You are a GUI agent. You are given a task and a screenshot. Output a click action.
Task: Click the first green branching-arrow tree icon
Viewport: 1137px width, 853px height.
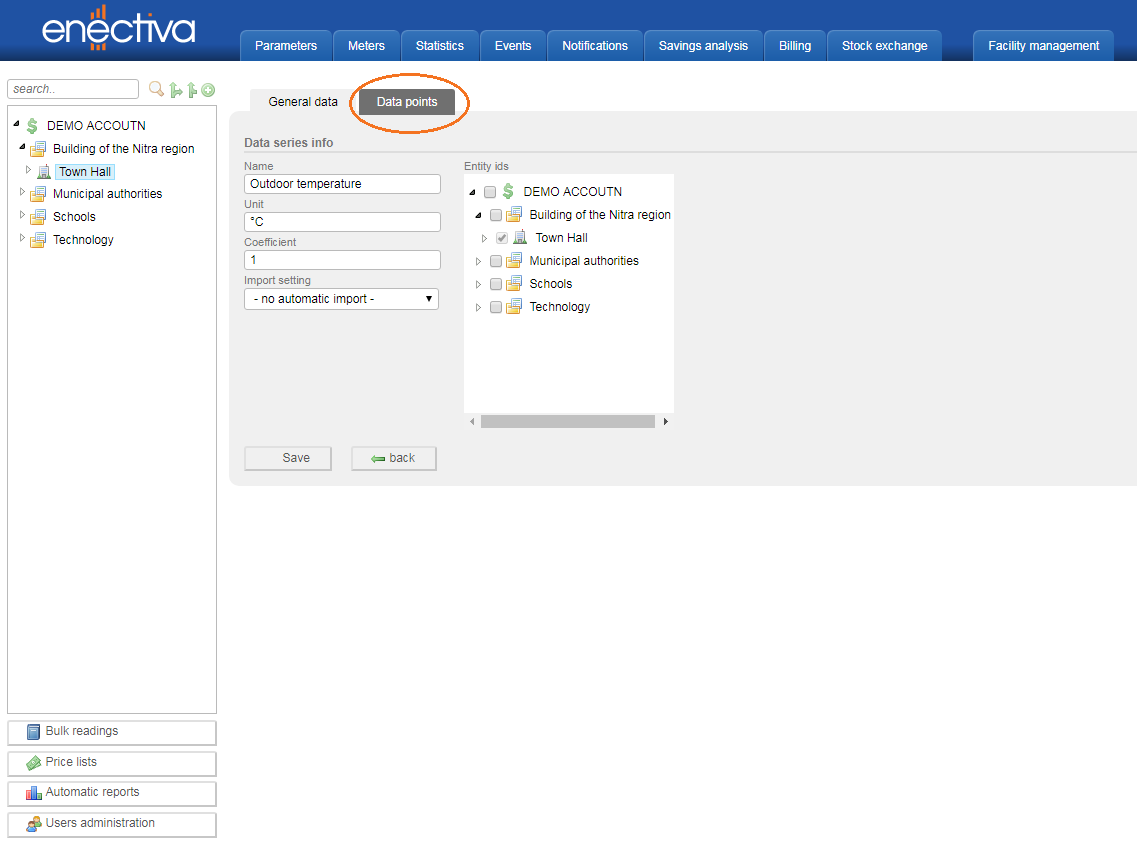175,90
